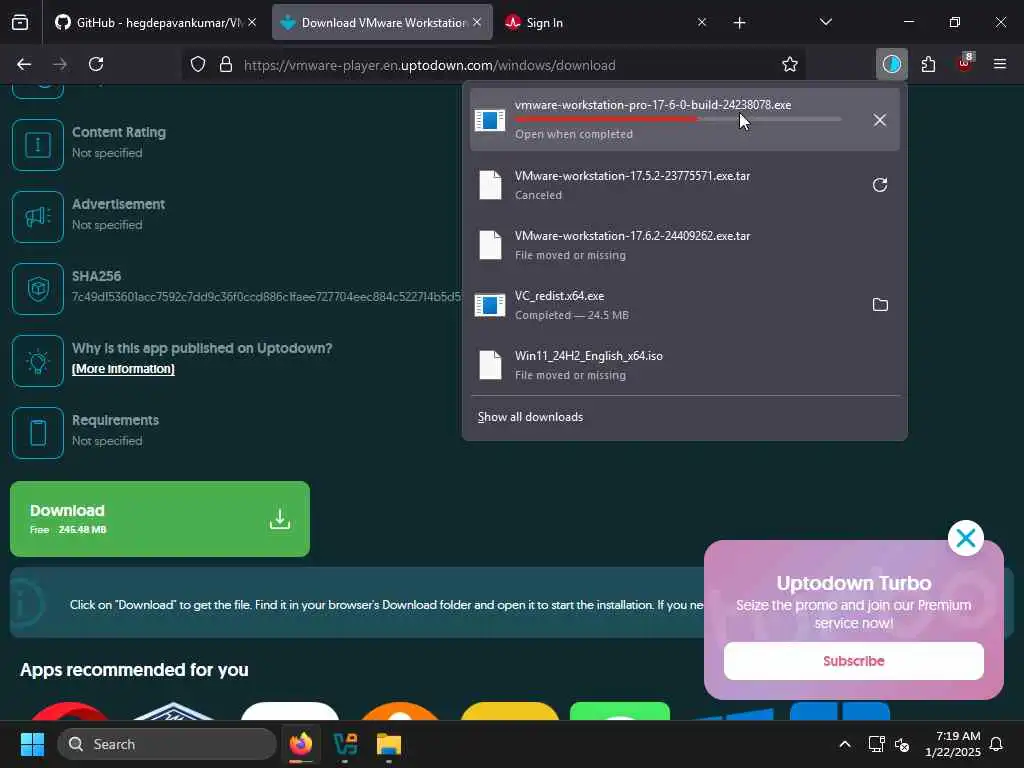Click the Firefox View icon in tab bar

tap(20, 23)
